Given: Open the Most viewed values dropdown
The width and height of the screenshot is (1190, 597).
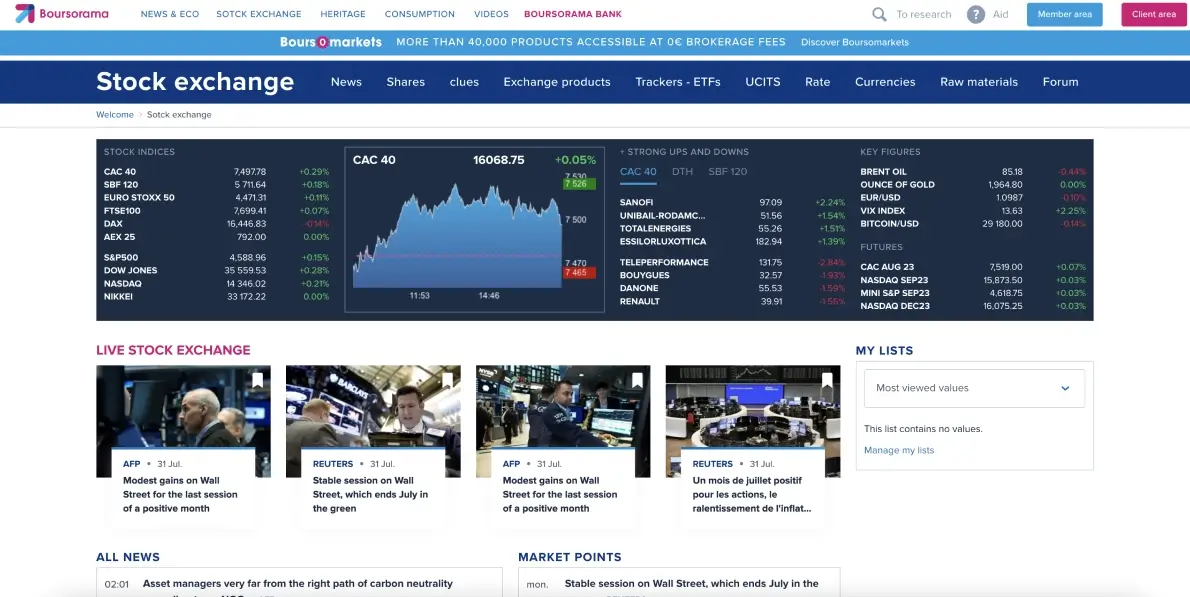Looking at the screenshot, I should tap(974, 388).
